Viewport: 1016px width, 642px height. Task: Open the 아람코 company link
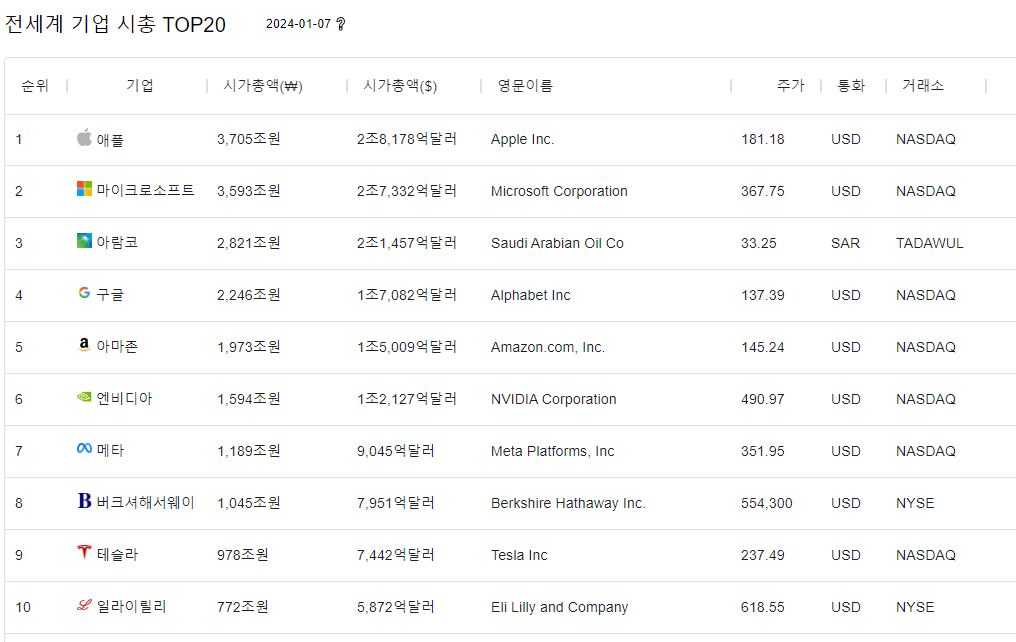tap(117, 242)
